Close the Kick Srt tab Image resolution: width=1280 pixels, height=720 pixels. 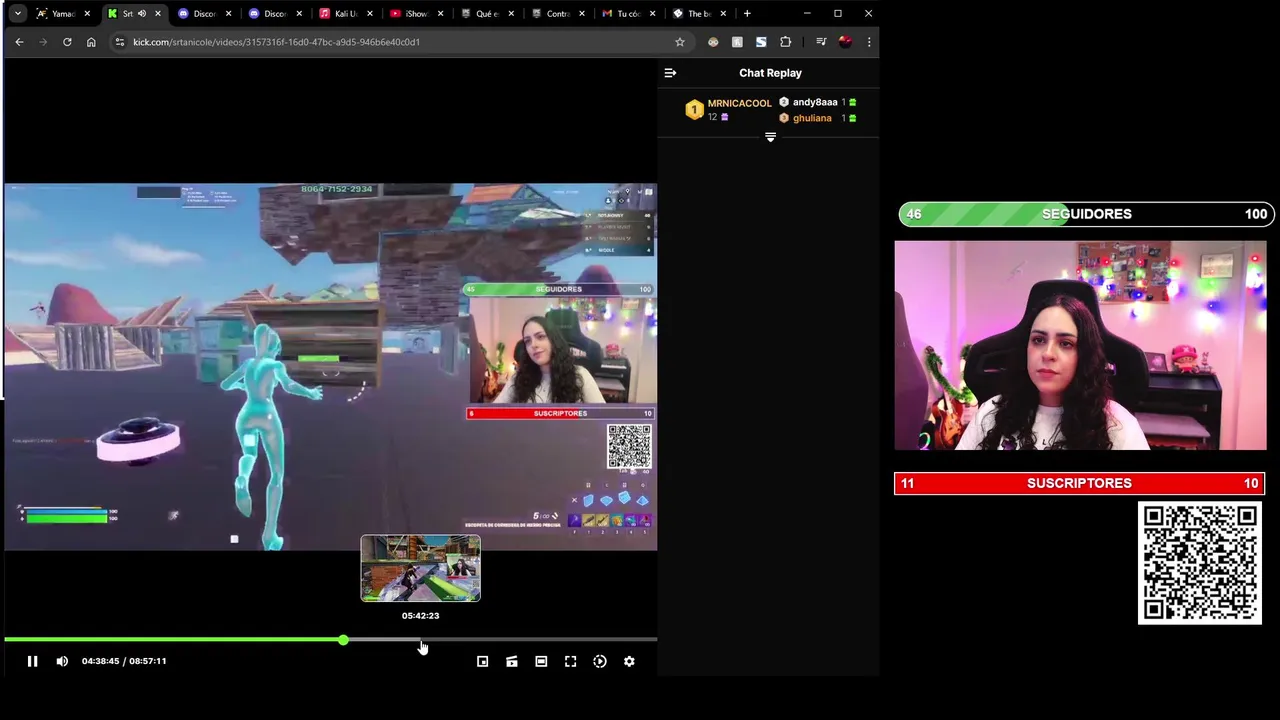[157, 13]
